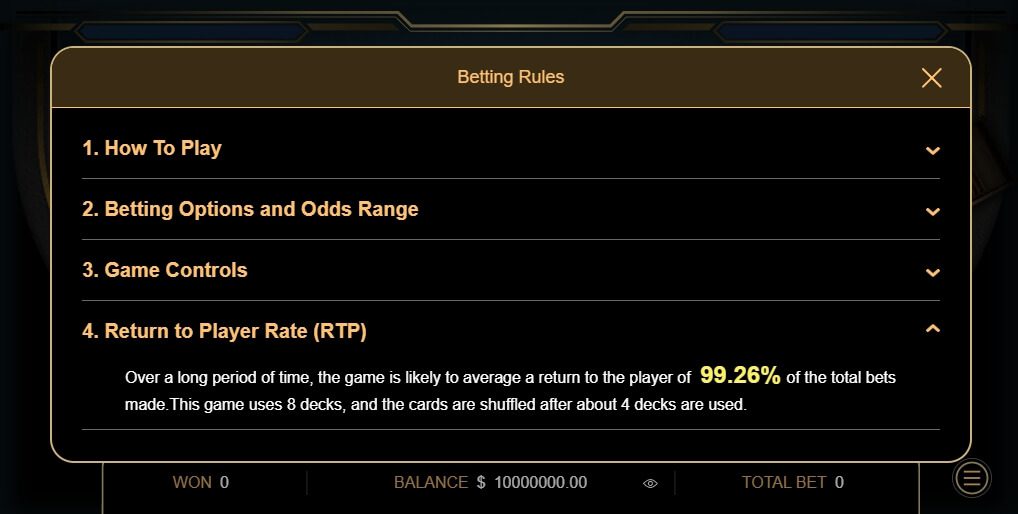Select Betting Options and Odds Range heading
Screen dimensions: 1018x514
(x=250, y=209)
